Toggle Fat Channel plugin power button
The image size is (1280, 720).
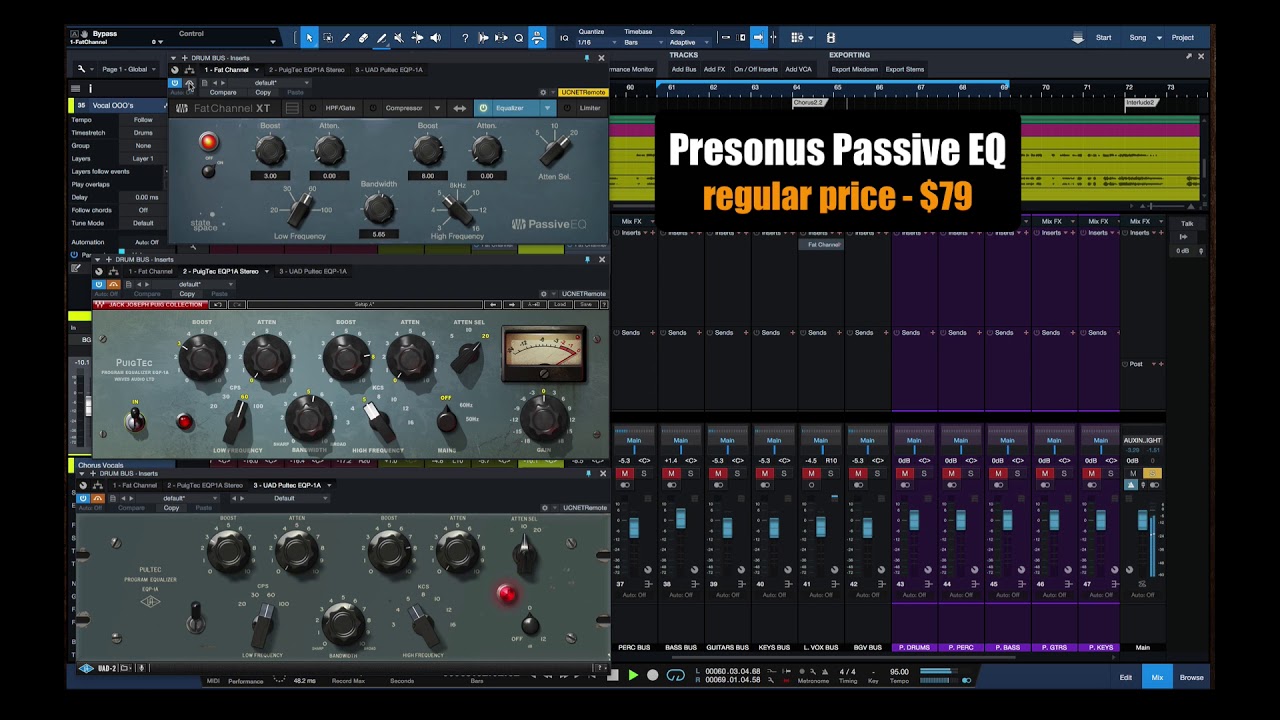click(x=174, y=83)
